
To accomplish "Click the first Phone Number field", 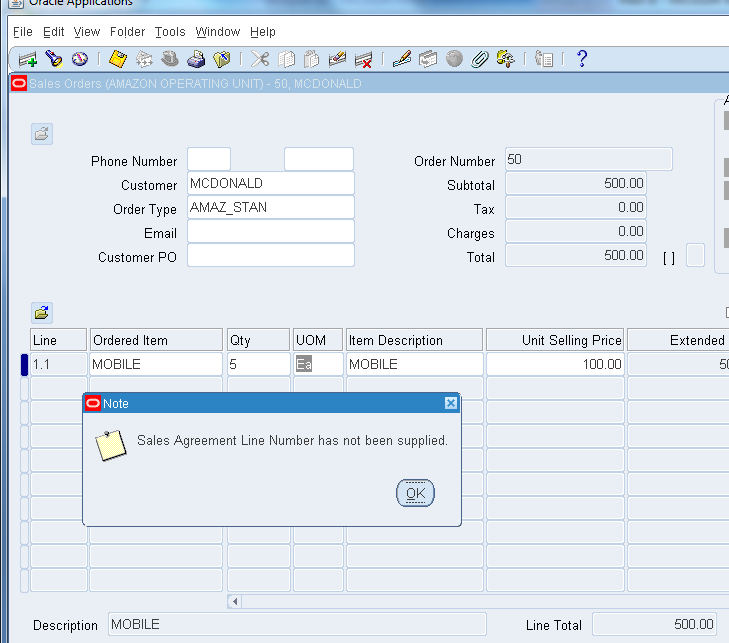I will coord(209,159).
